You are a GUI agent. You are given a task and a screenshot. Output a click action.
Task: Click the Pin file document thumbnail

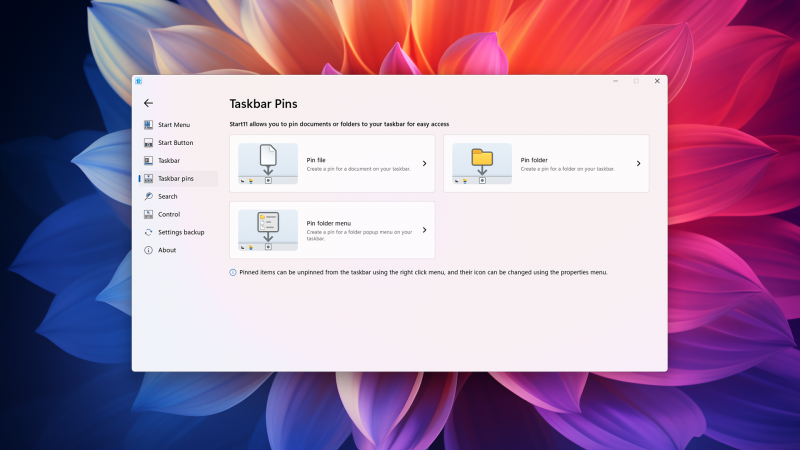(x=268, y=163)
